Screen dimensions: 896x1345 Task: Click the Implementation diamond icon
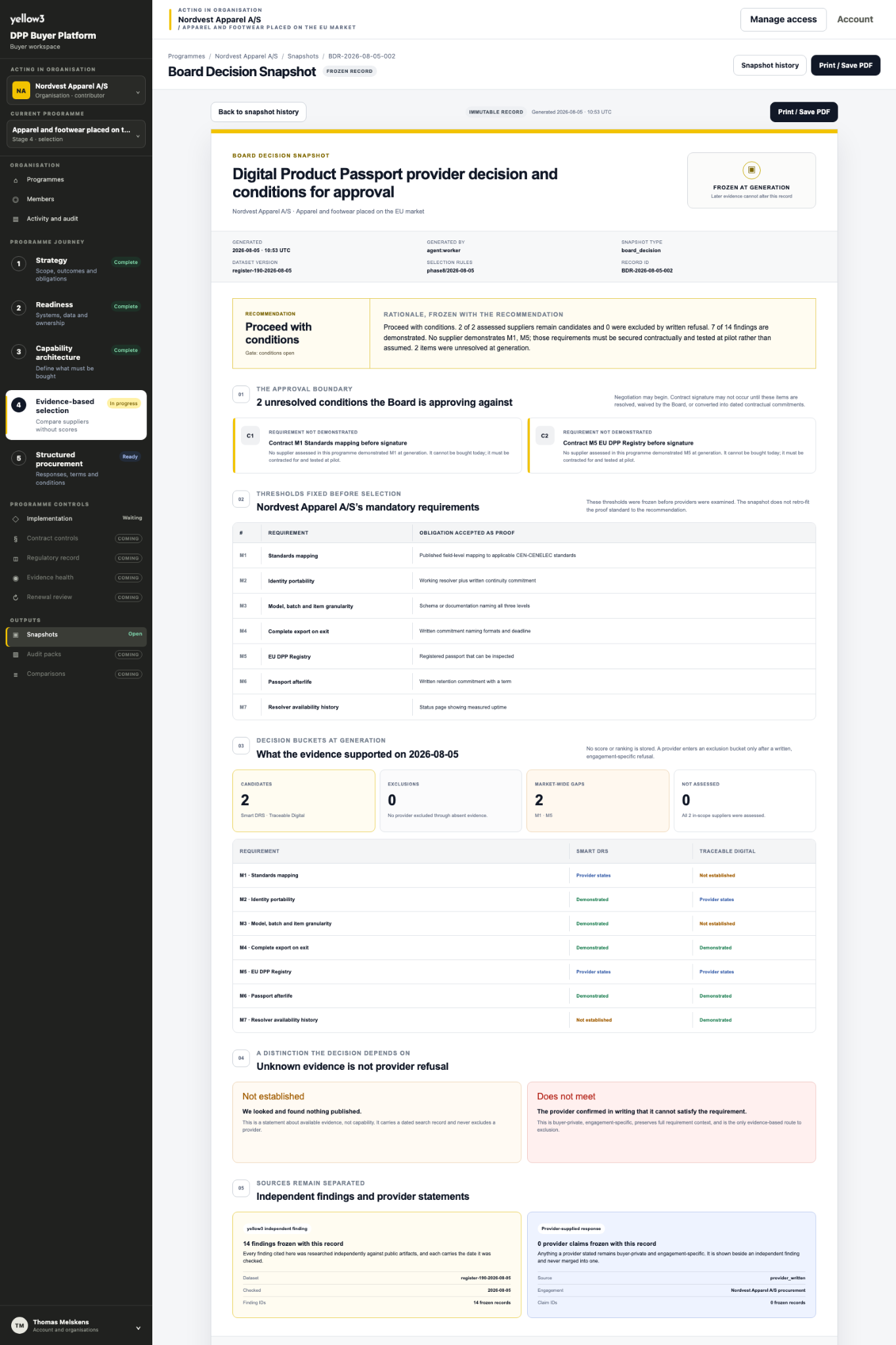(16, 519)
